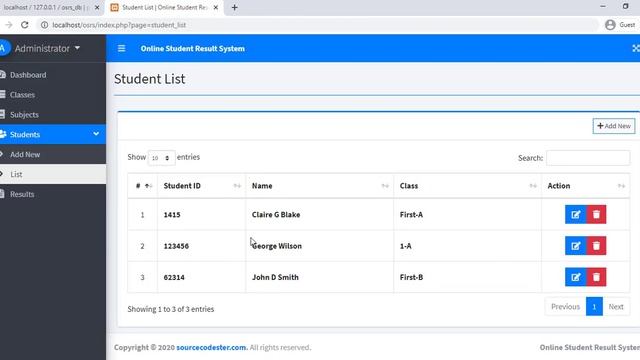Edit the George Wilson student record
The image size is (640, 360).
coord(576,246)
